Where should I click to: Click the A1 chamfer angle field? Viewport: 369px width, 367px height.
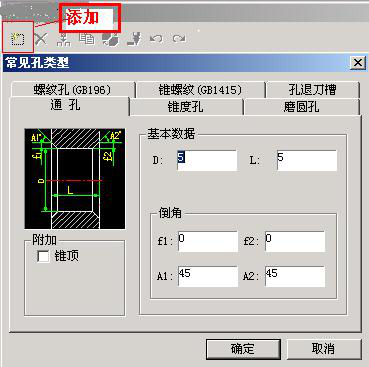208,276
